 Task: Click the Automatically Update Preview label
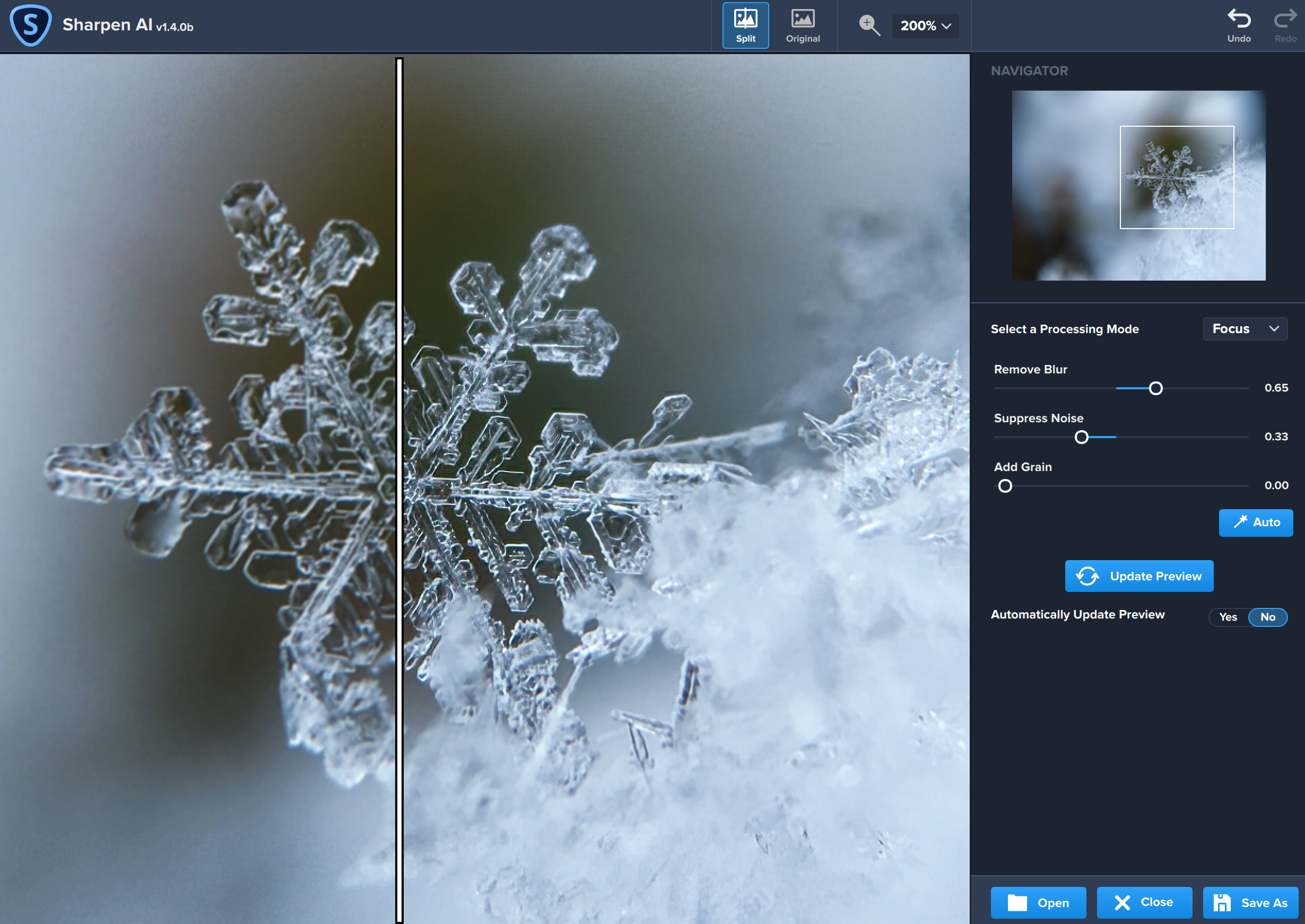coord(1077,614)
